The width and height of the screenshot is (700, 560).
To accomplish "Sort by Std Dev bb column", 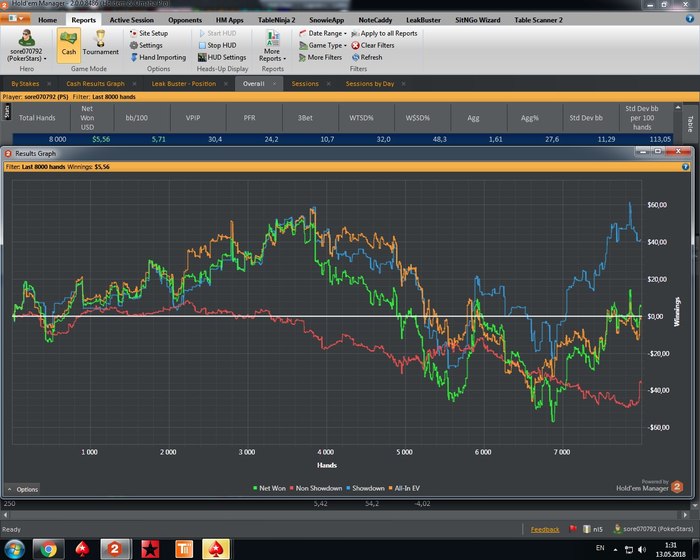I will coord(586,118).
